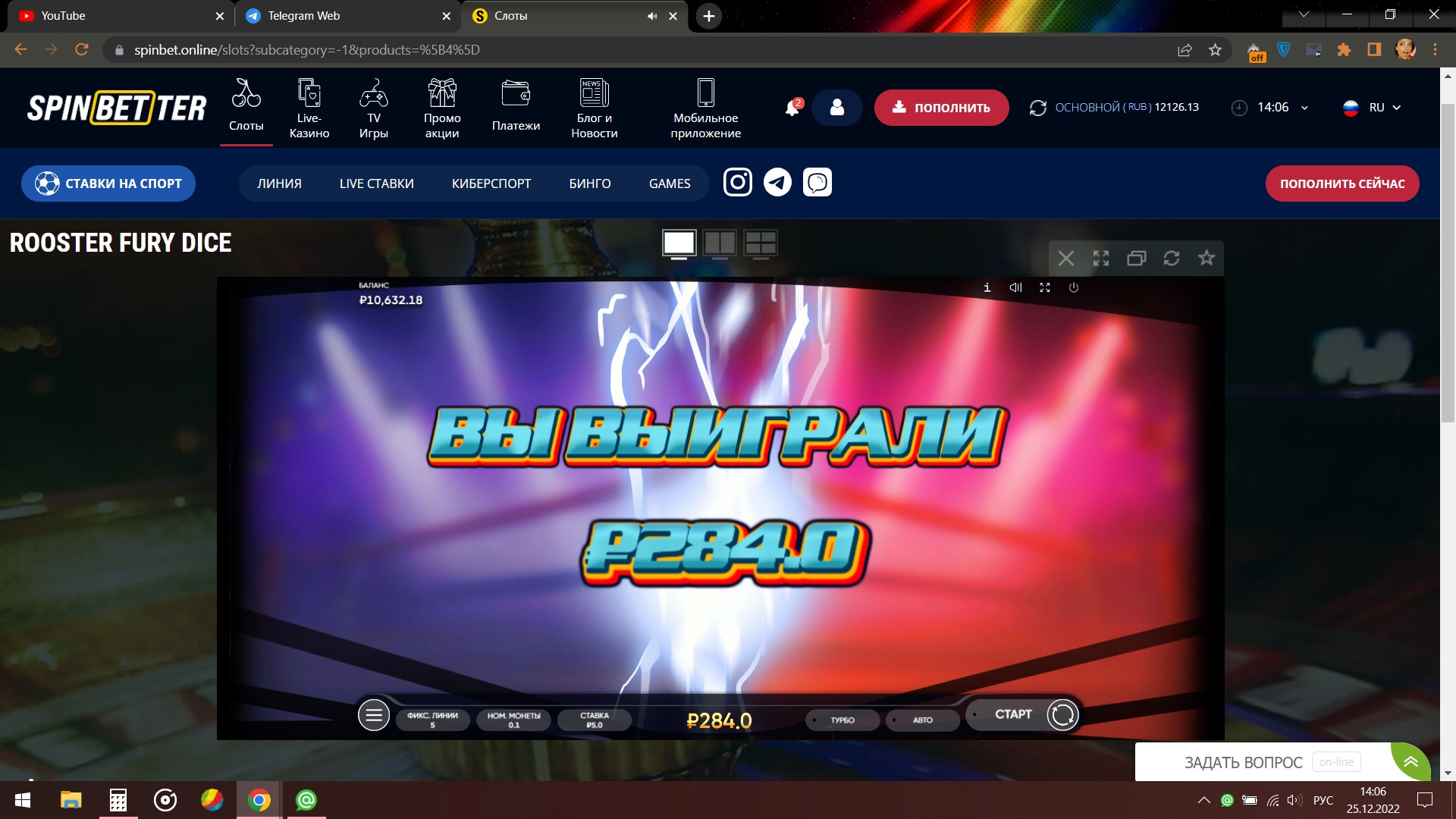Reload the game with refresh icon
Viewport: 1456px width, 819px height.
(x=1171, y=258)
